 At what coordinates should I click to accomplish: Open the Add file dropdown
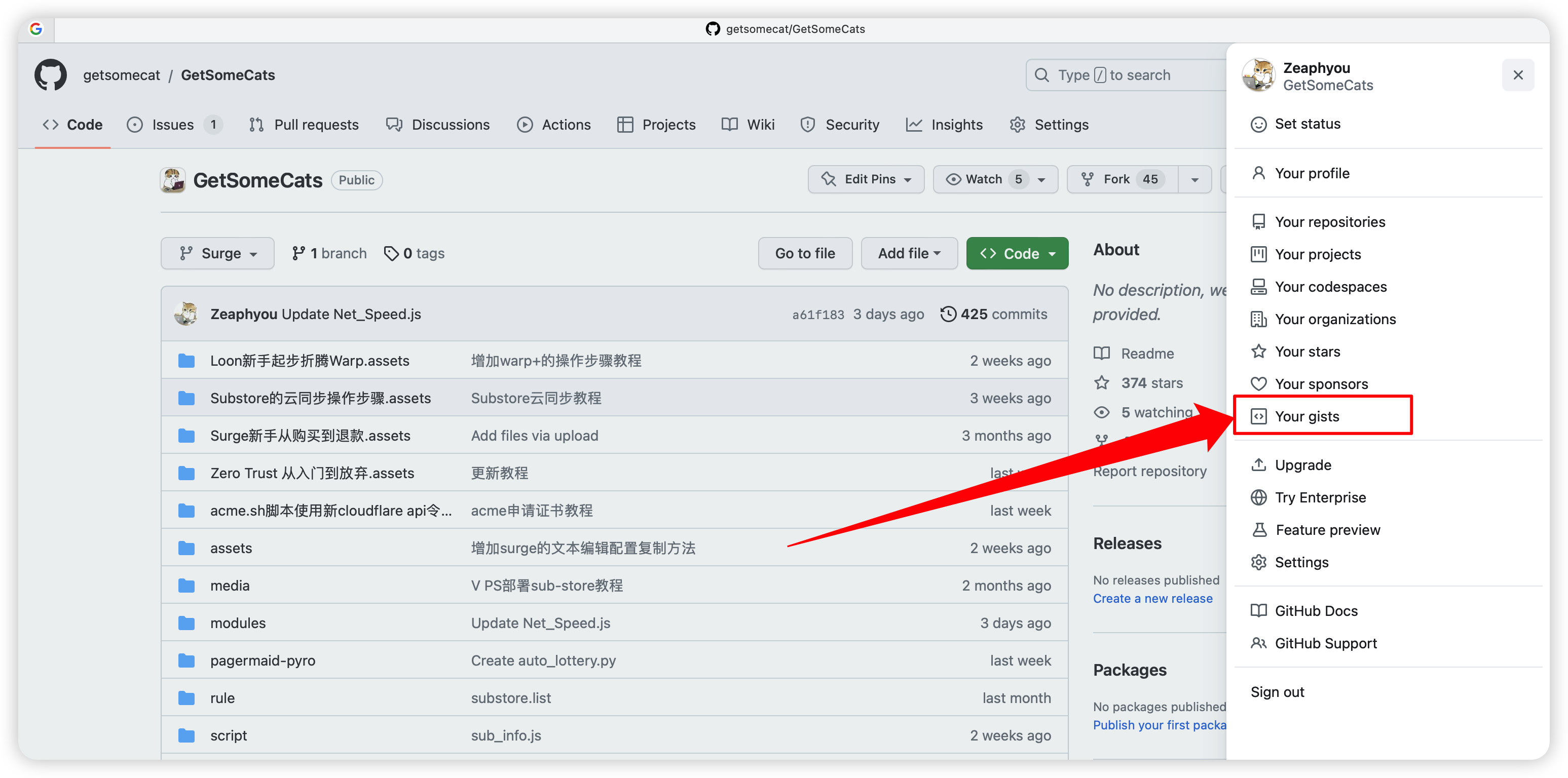click(908, 253)
